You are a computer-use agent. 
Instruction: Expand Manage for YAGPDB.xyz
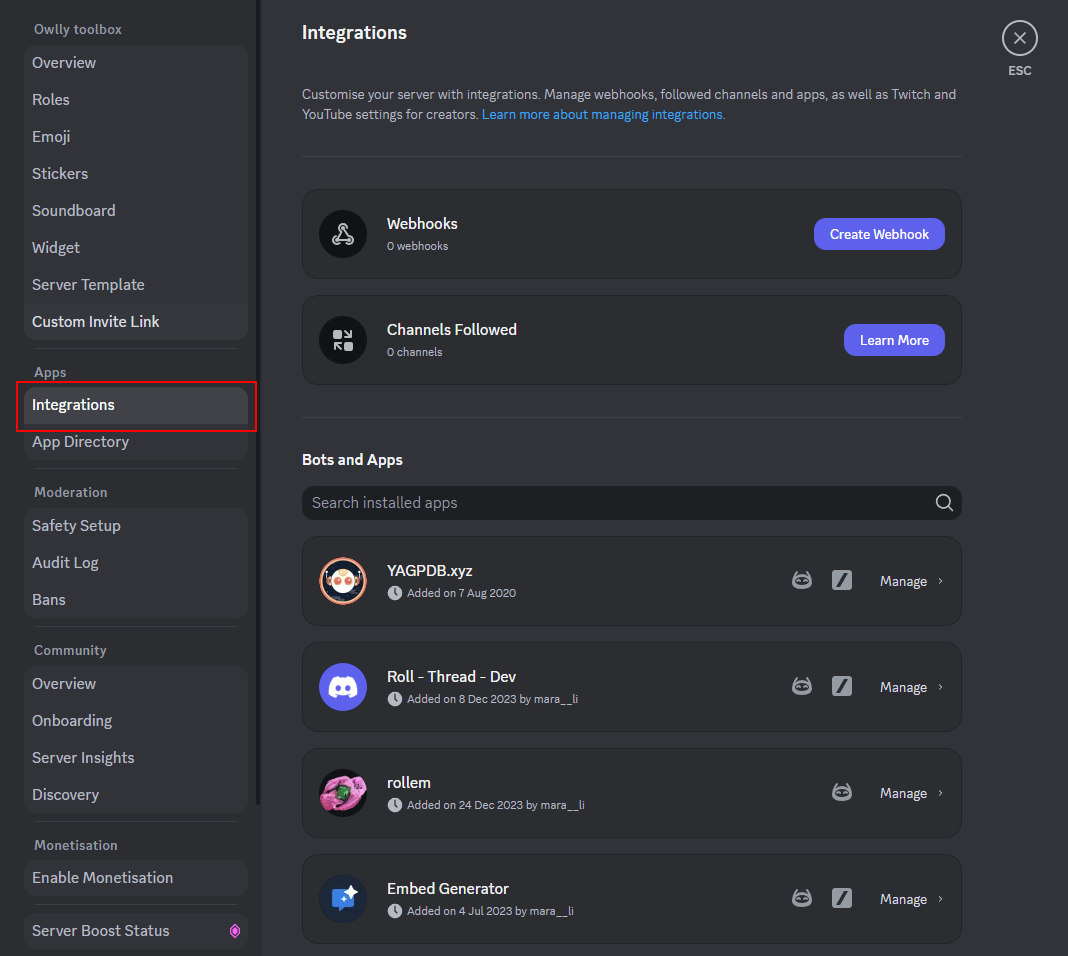911,581
